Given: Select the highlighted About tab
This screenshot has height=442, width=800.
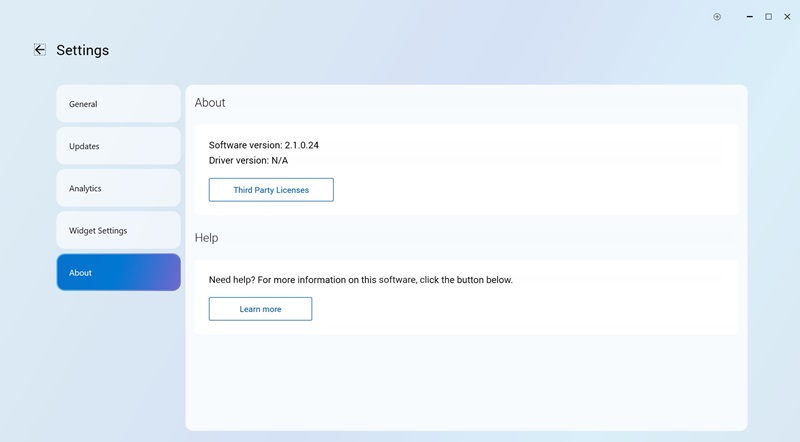Looking at the screenshot, I should pos(118,272).
